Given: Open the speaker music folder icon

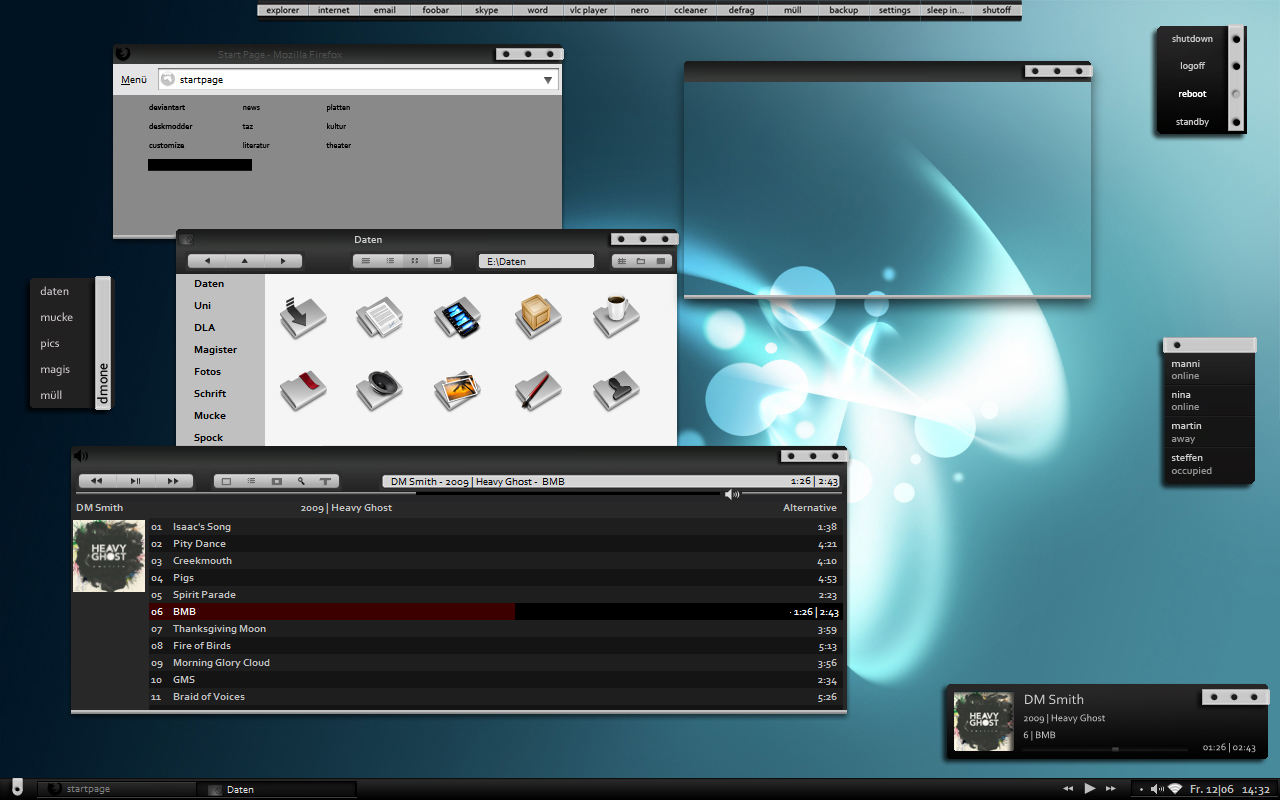Looking at the screenshot, I should pyautogui.click(x=380, y=390).
